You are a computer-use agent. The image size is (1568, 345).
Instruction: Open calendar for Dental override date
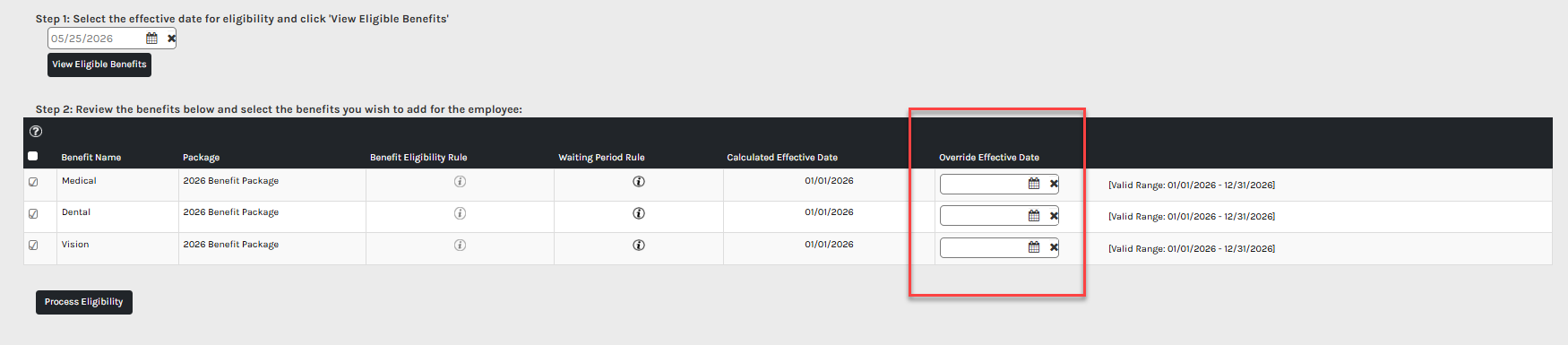click(1034, 216)
